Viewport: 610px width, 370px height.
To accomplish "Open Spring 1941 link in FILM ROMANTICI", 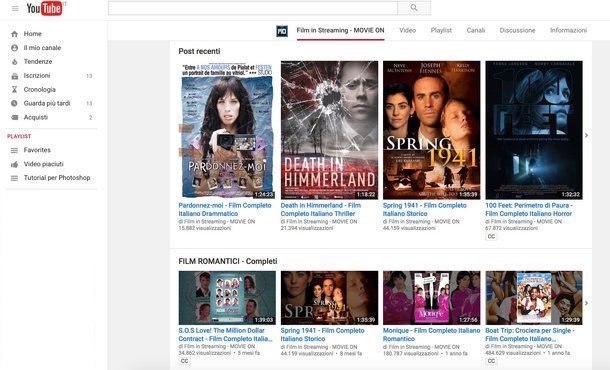I will pyautogui.click(x=323, y=335).
